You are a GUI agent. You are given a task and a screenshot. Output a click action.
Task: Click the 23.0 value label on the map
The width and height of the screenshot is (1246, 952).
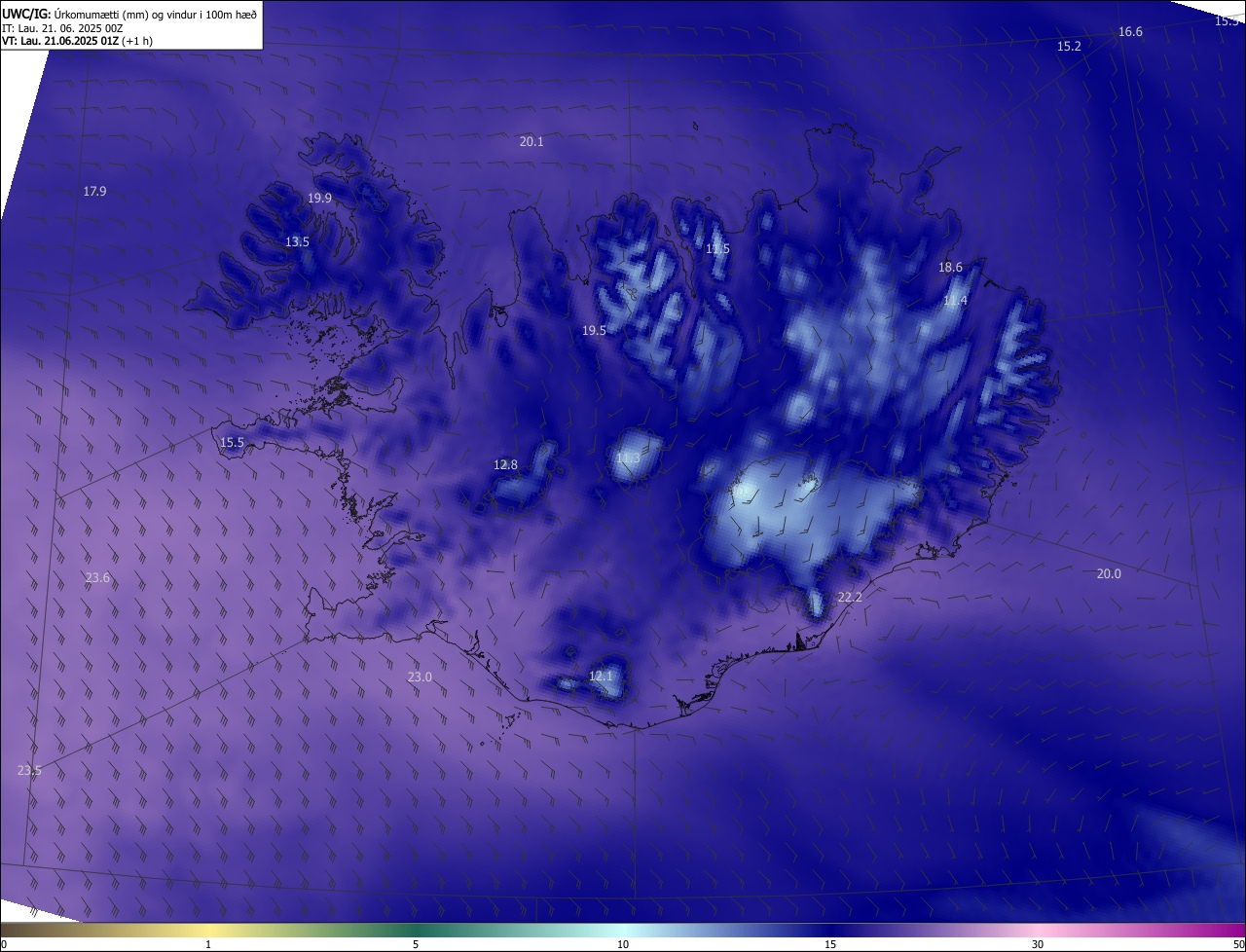[x=420, y=677]
